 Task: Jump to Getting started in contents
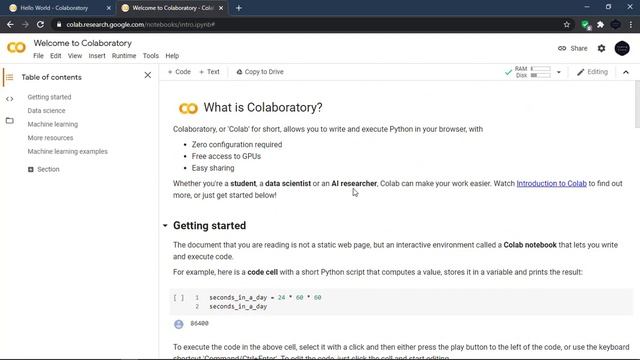click(x=49, y=97)
